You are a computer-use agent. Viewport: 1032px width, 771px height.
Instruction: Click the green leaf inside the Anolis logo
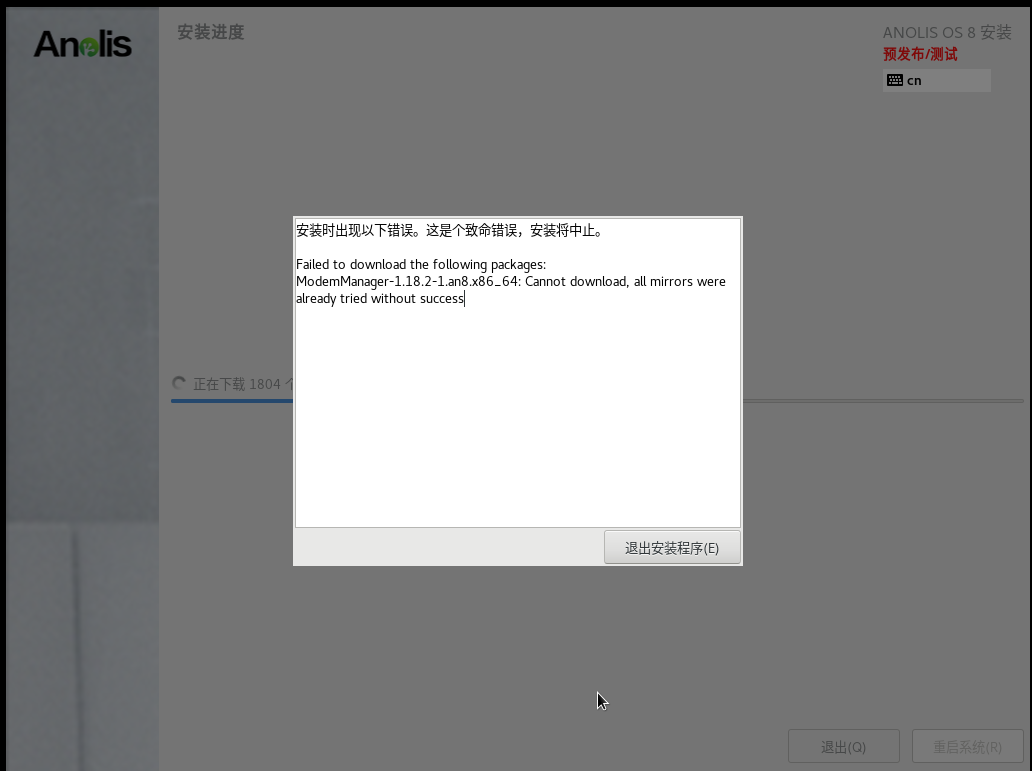[88, 45]
